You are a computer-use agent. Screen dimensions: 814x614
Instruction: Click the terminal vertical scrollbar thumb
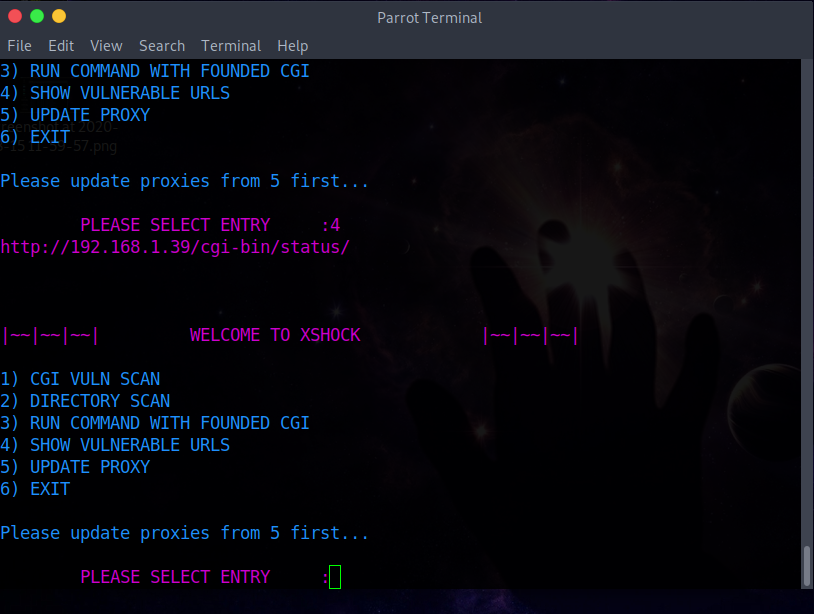(807, 566)
